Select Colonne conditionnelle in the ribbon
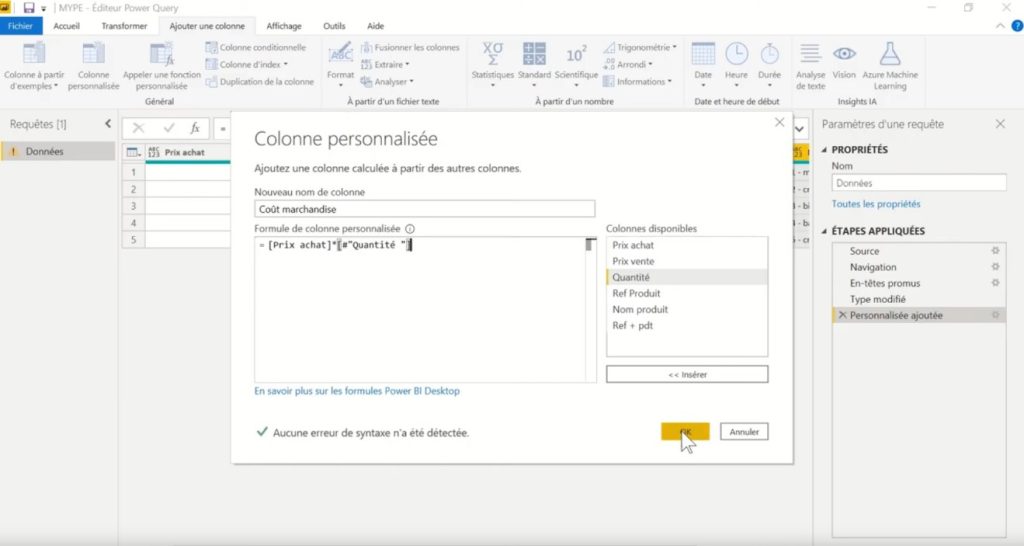Image resolution: width=1024 pixels, height=546 pixels. [256, 48]
